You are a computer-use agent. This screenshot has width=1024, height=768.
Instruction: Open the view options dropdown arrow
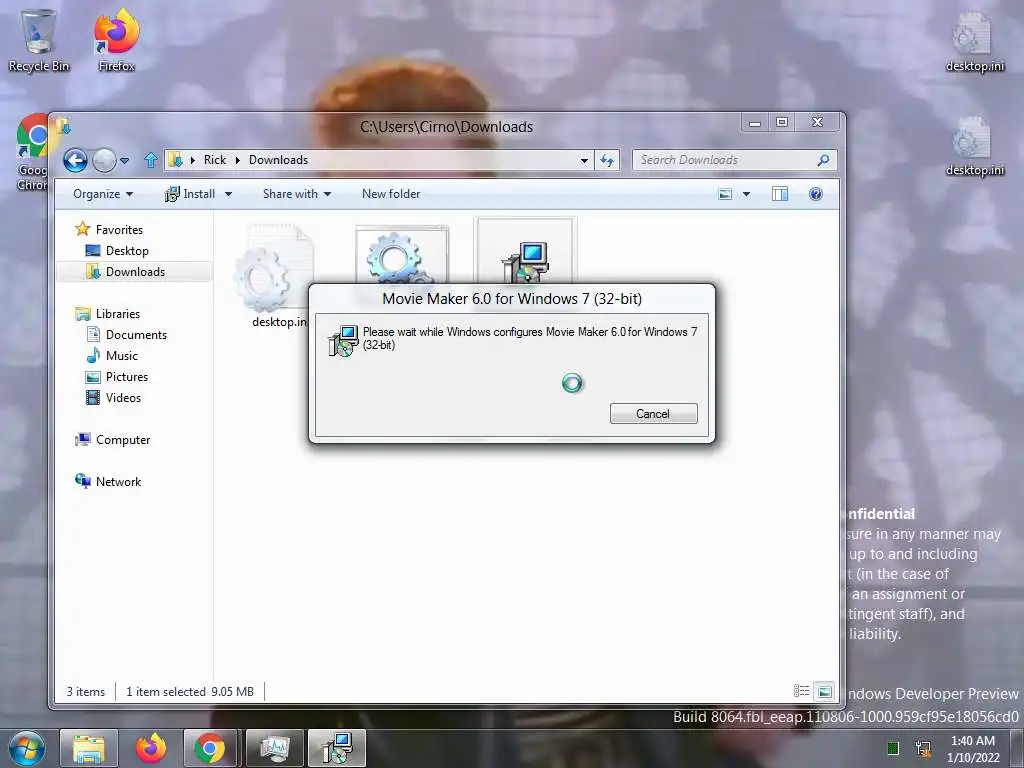pos(746,195)
